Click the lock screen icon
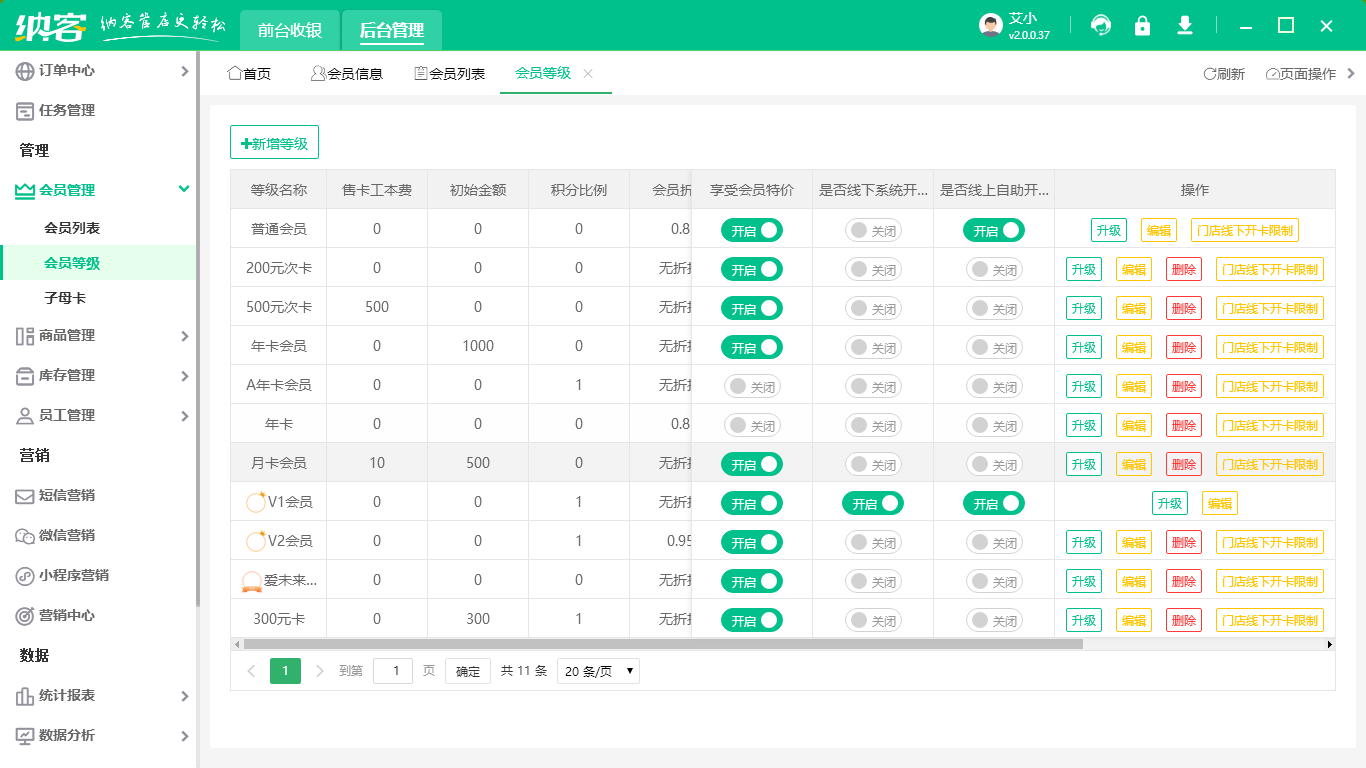This screenshot has height=768, width=1366. [1143, 26]
